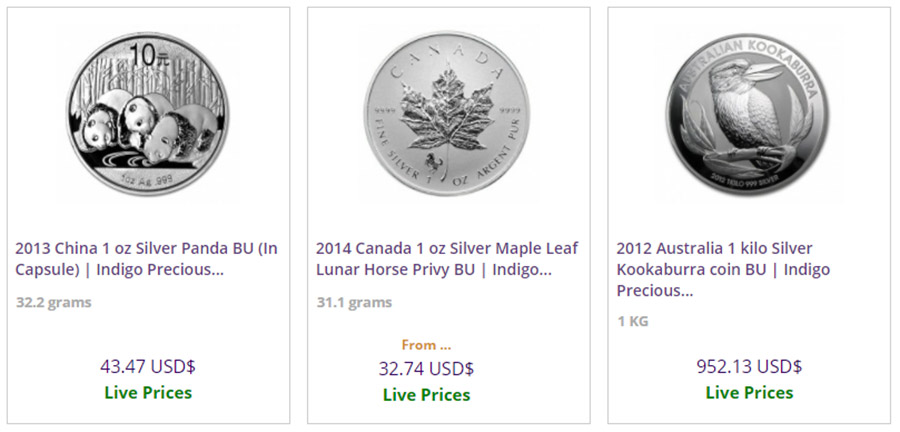The width and height of the screenshot is (900, 432).
Task: Click the 43.47 USD$ price
Action: pyautogui.click(x=148, y=367)
